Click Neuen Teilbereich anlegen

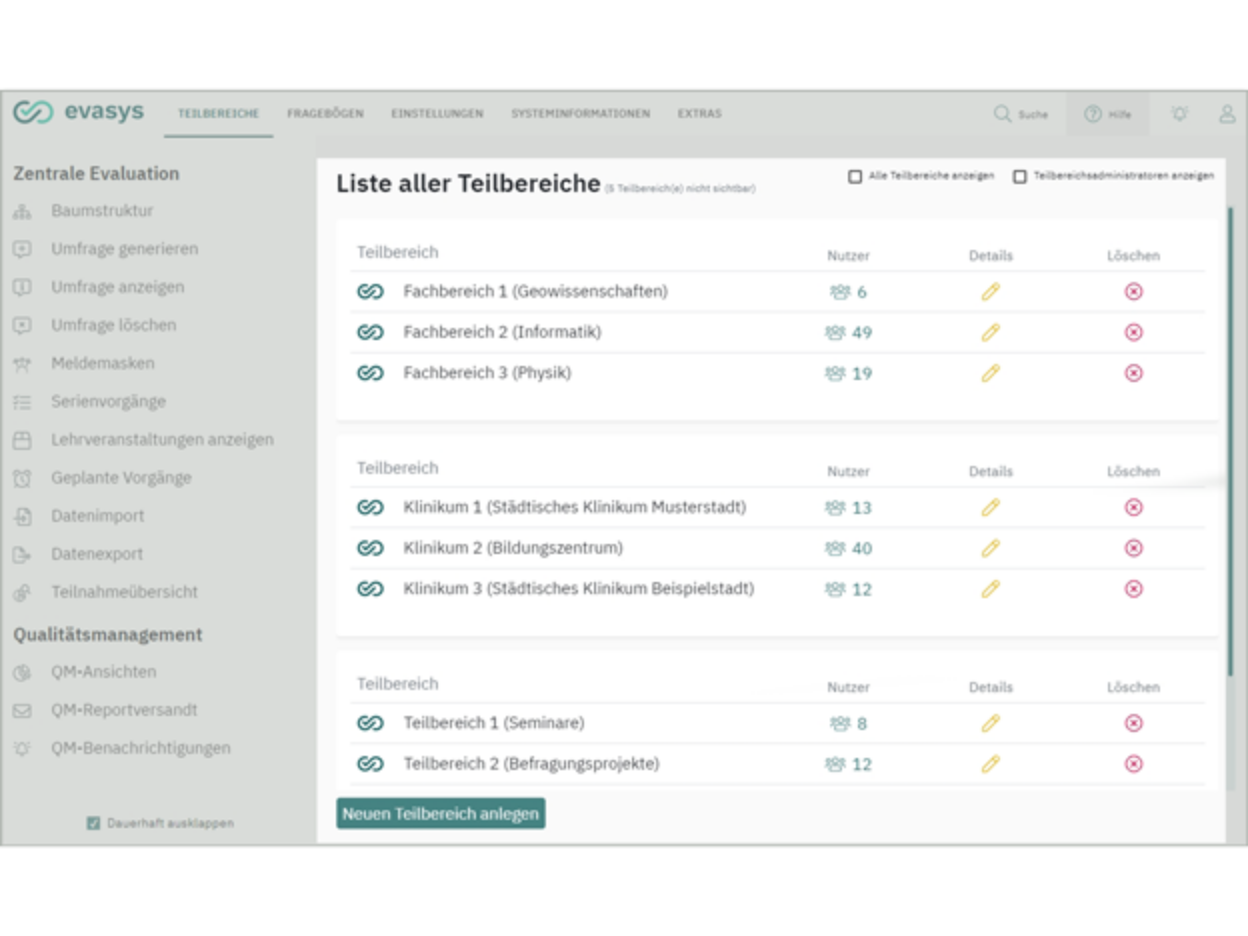pyautogui.click(x=440, y=813)
